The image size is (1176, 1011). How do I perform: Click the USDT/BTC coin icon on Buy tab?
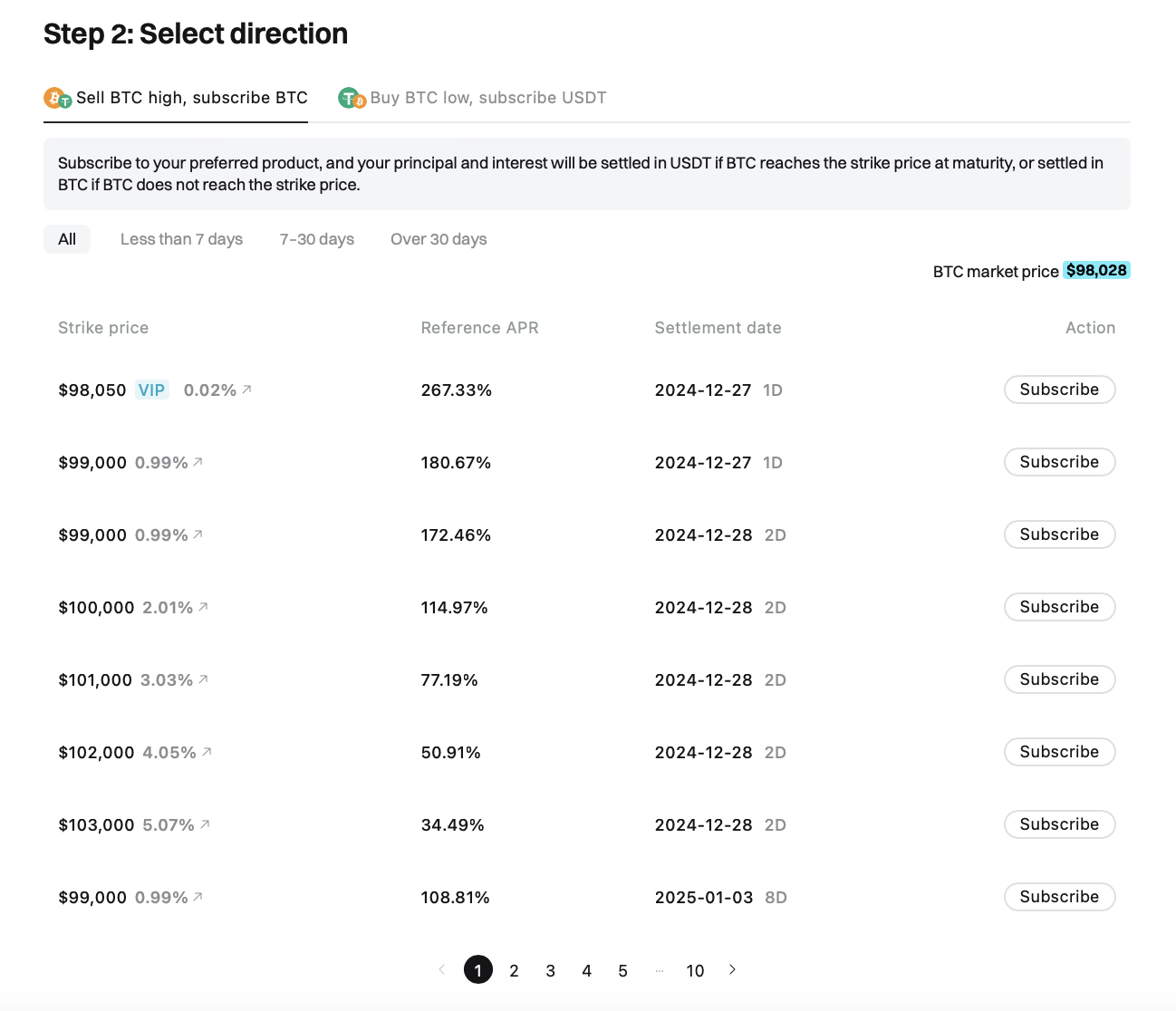(352, 98)
